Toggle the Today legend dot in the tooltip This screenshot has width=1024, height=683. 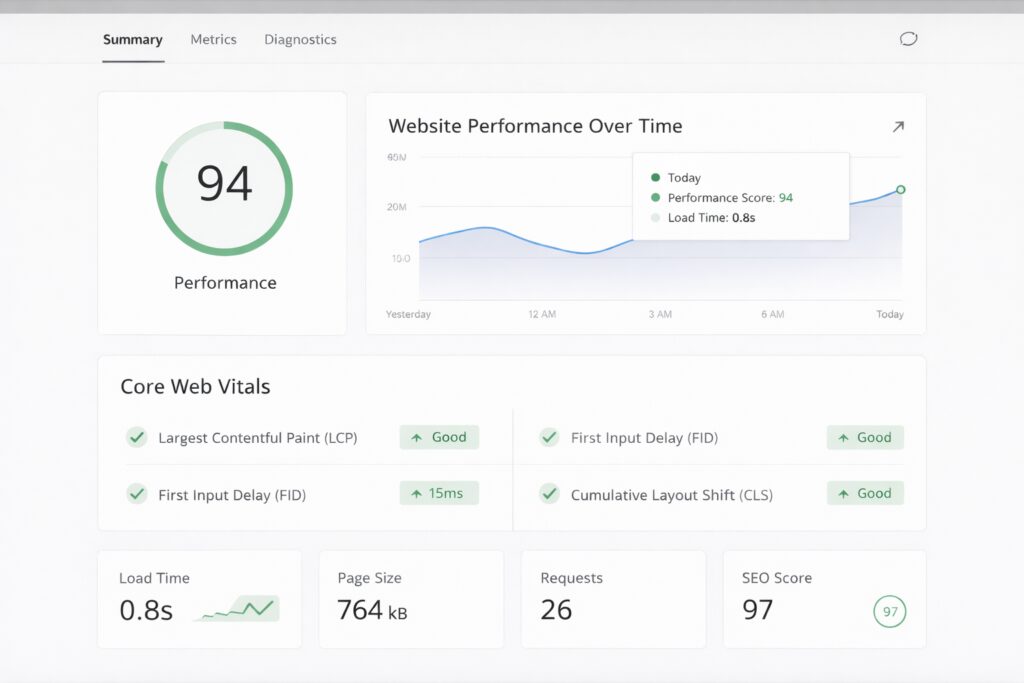click(x=653, y=177)
